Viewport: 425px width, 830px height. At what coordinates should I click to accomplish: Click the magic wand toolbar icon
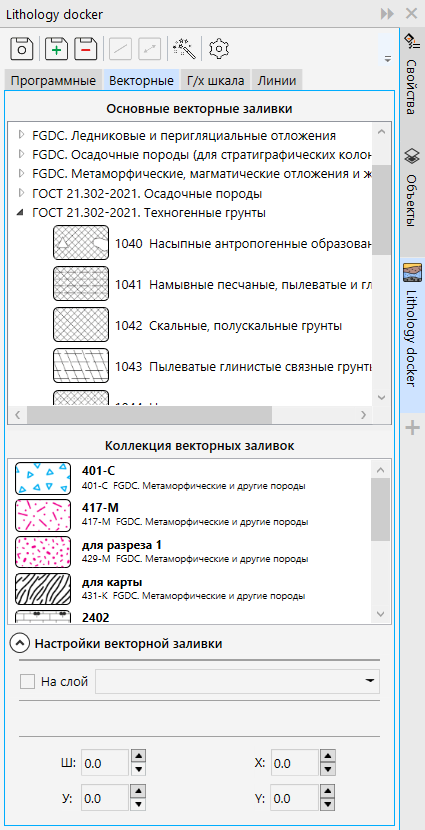pos(184,48)
